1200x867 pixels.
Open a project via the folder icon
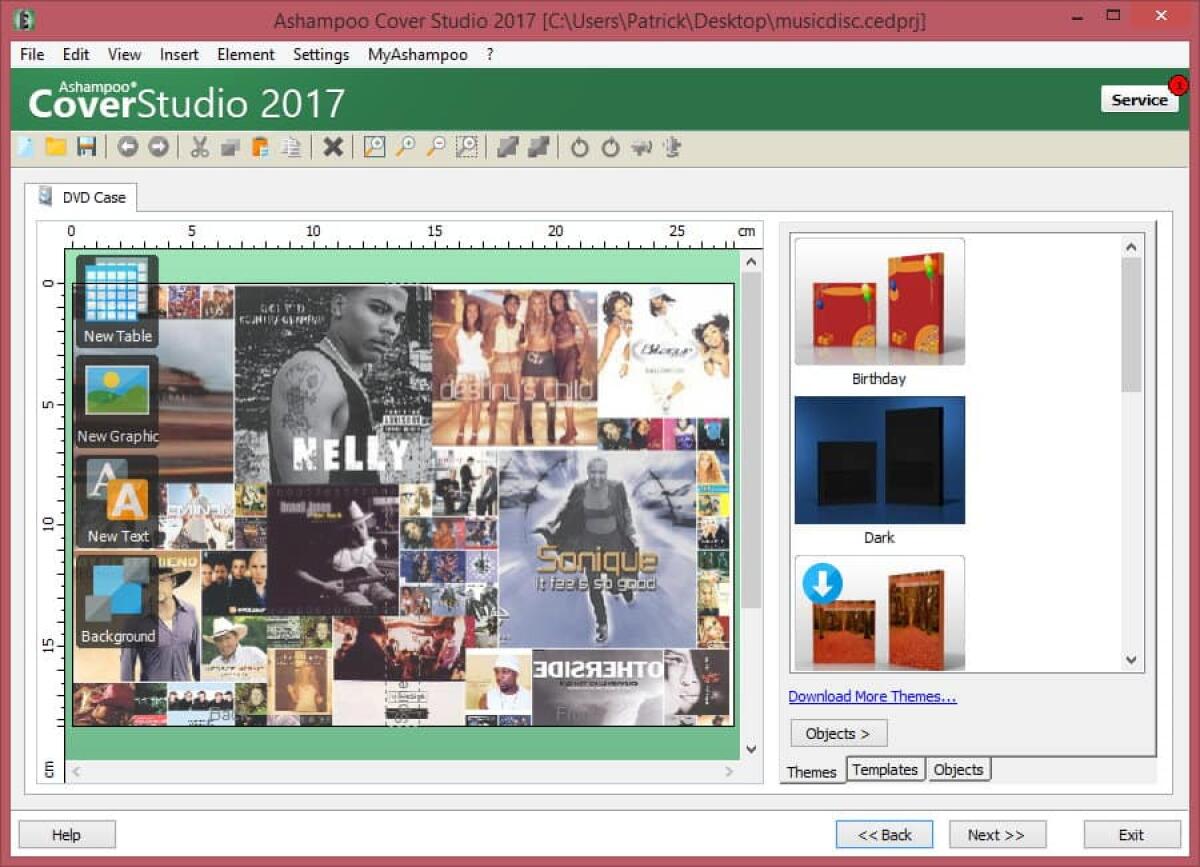pos(55,147)
